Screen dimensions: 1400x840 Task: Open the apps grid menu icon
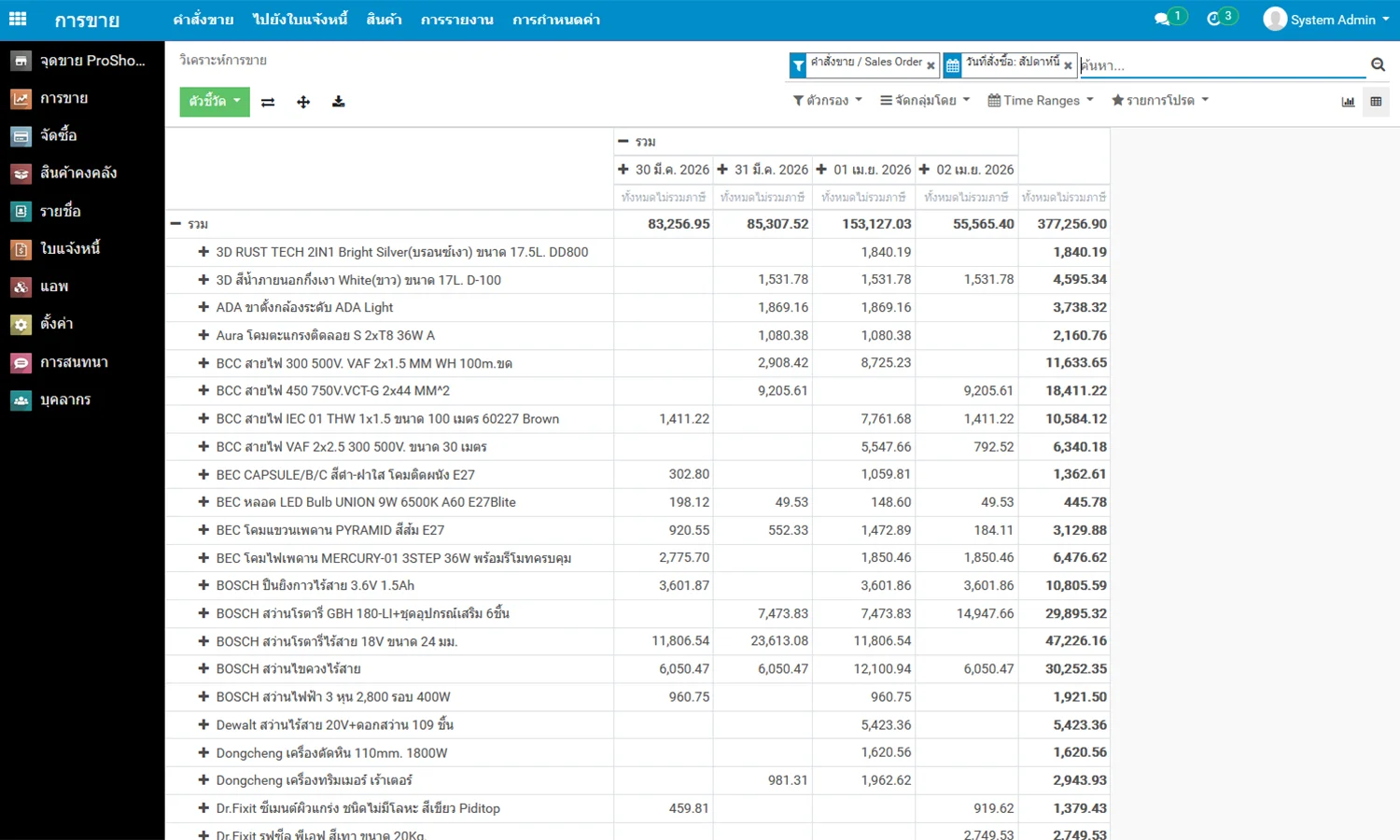pyautogui.click(x=18, y=19)
